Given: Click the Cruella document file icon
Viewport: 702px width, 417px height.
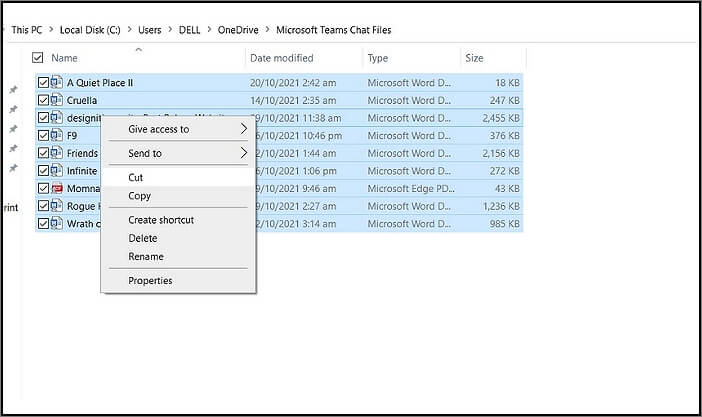Looking at the screenshot, I should (57, 100).
